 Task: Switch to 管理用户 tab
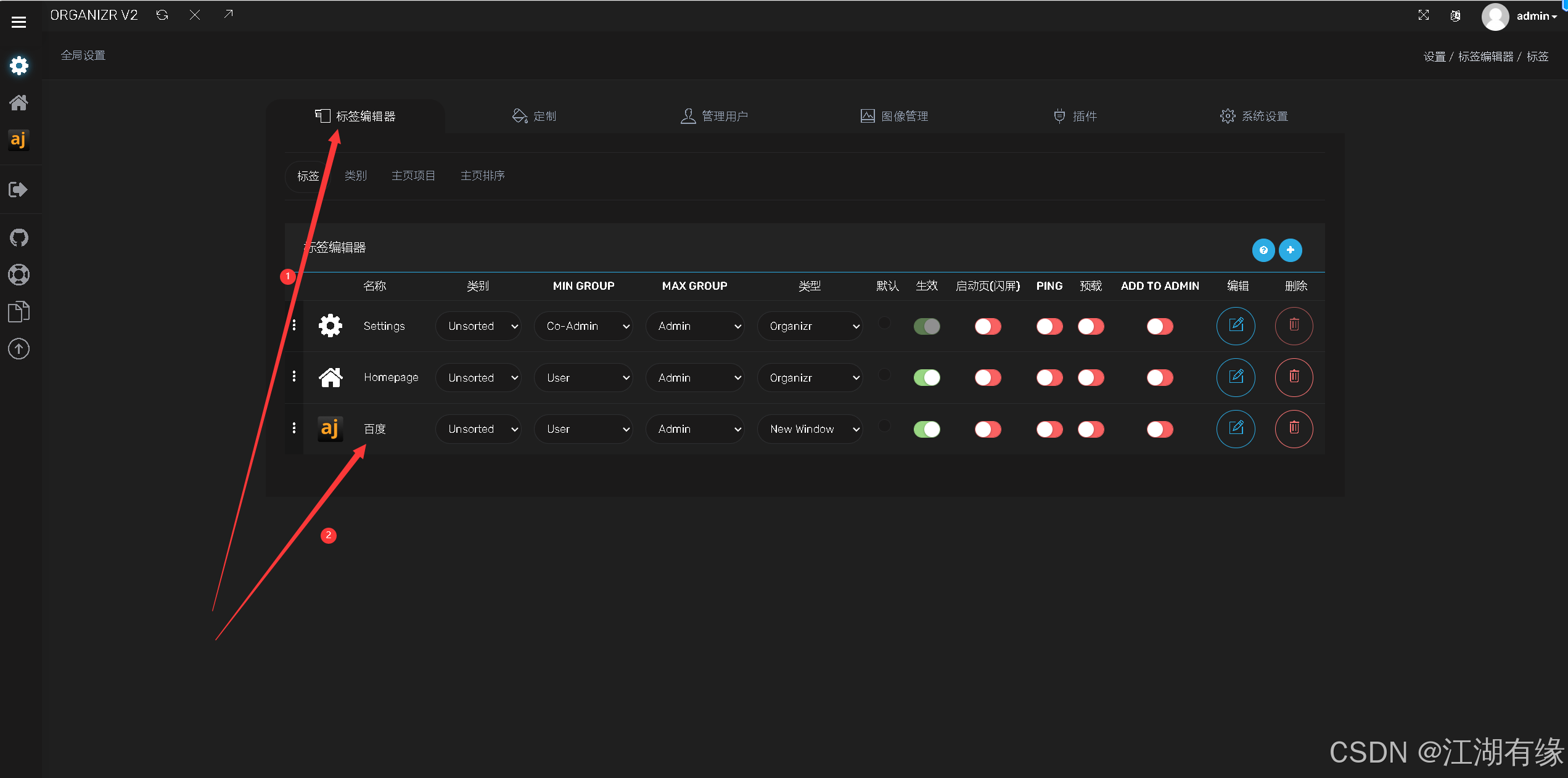714,116
